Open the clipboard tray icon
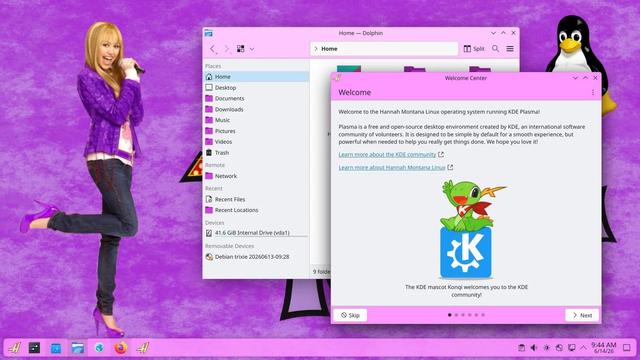Image resolution: width=640 pixels, height=360 pixels. point(521,348)
